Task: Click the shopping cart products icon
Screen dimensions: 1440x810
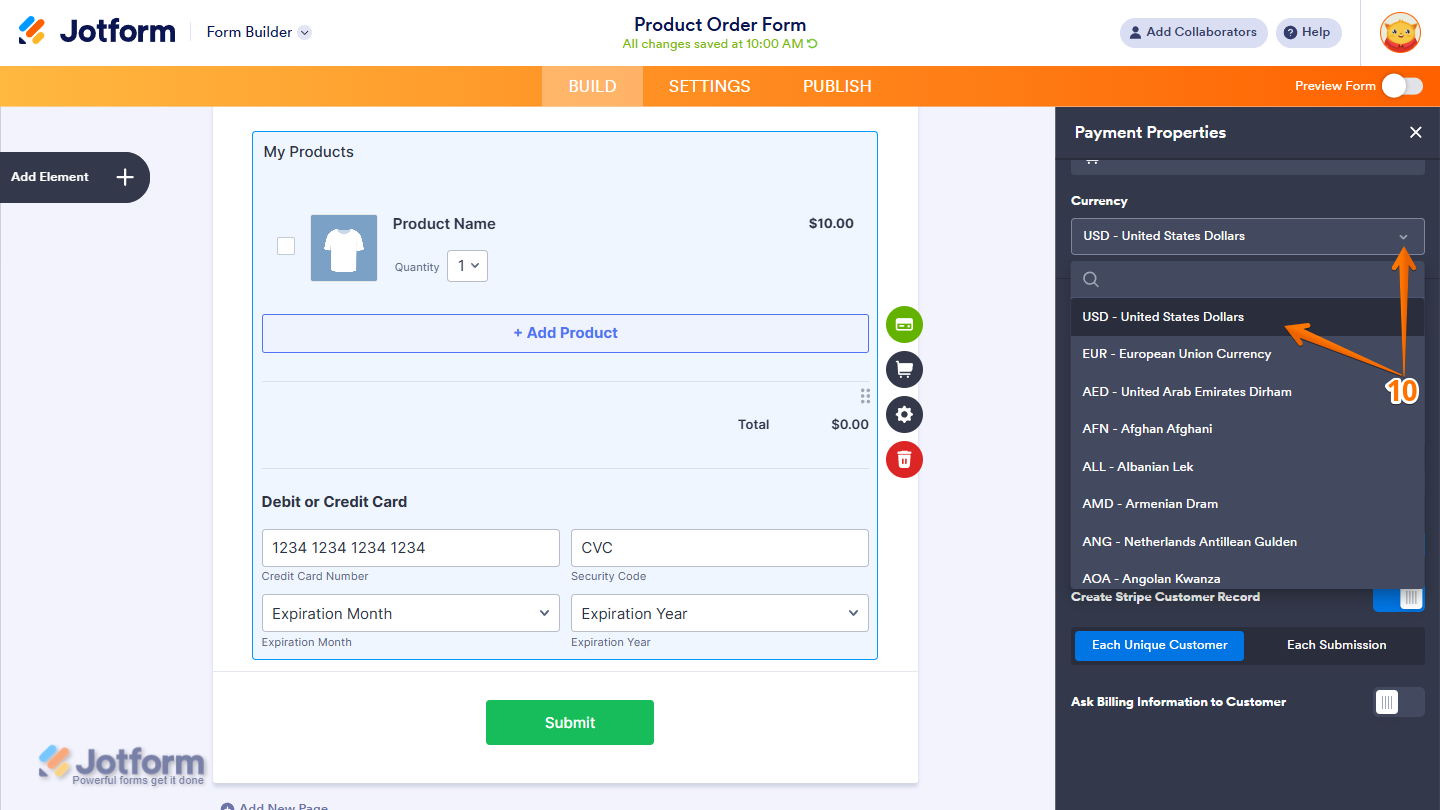Action: click(x=904, y=370)
